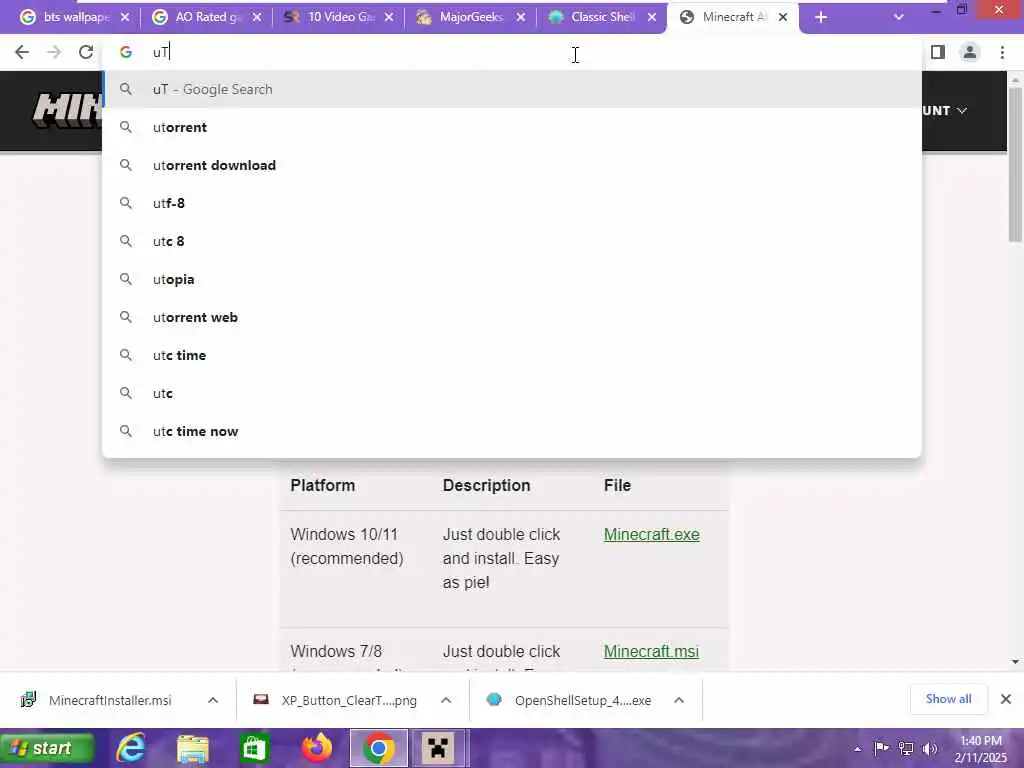This screenshot has height=768, width=1024.
Task: Reload the current page
Action: tap(86, 52)
